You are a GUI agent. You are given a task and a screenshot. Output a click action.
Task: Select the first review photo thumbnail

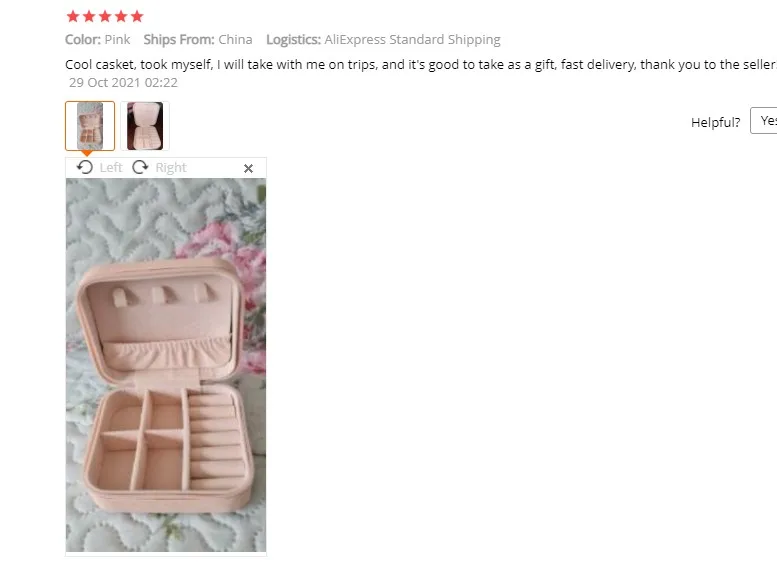(x=90, y=126)
